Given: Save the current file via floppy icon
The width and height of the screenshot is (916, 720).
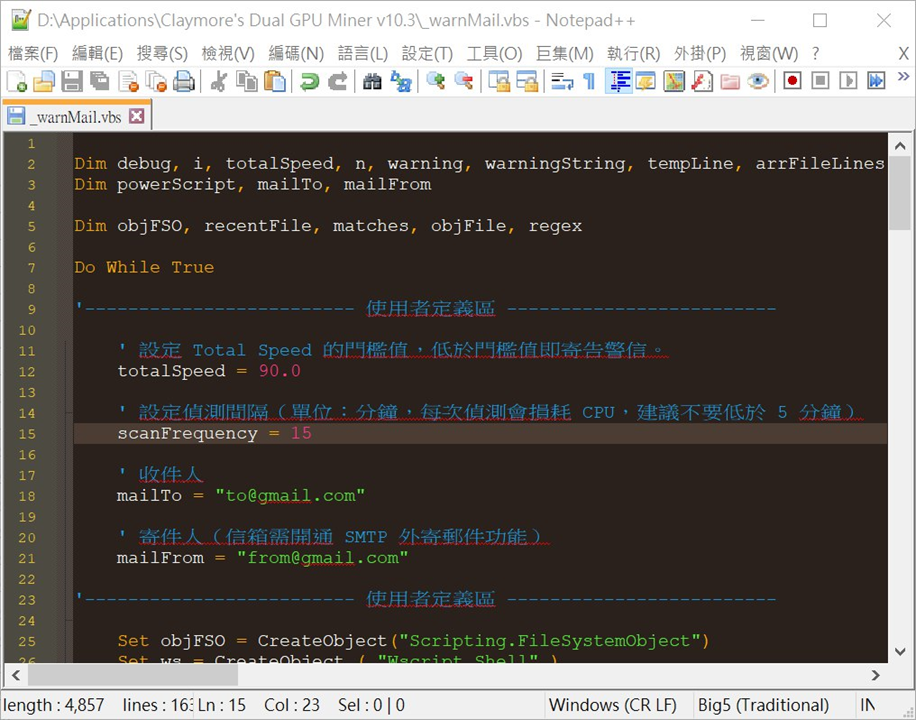Looking at the screenshot, I should pos(72,81).
